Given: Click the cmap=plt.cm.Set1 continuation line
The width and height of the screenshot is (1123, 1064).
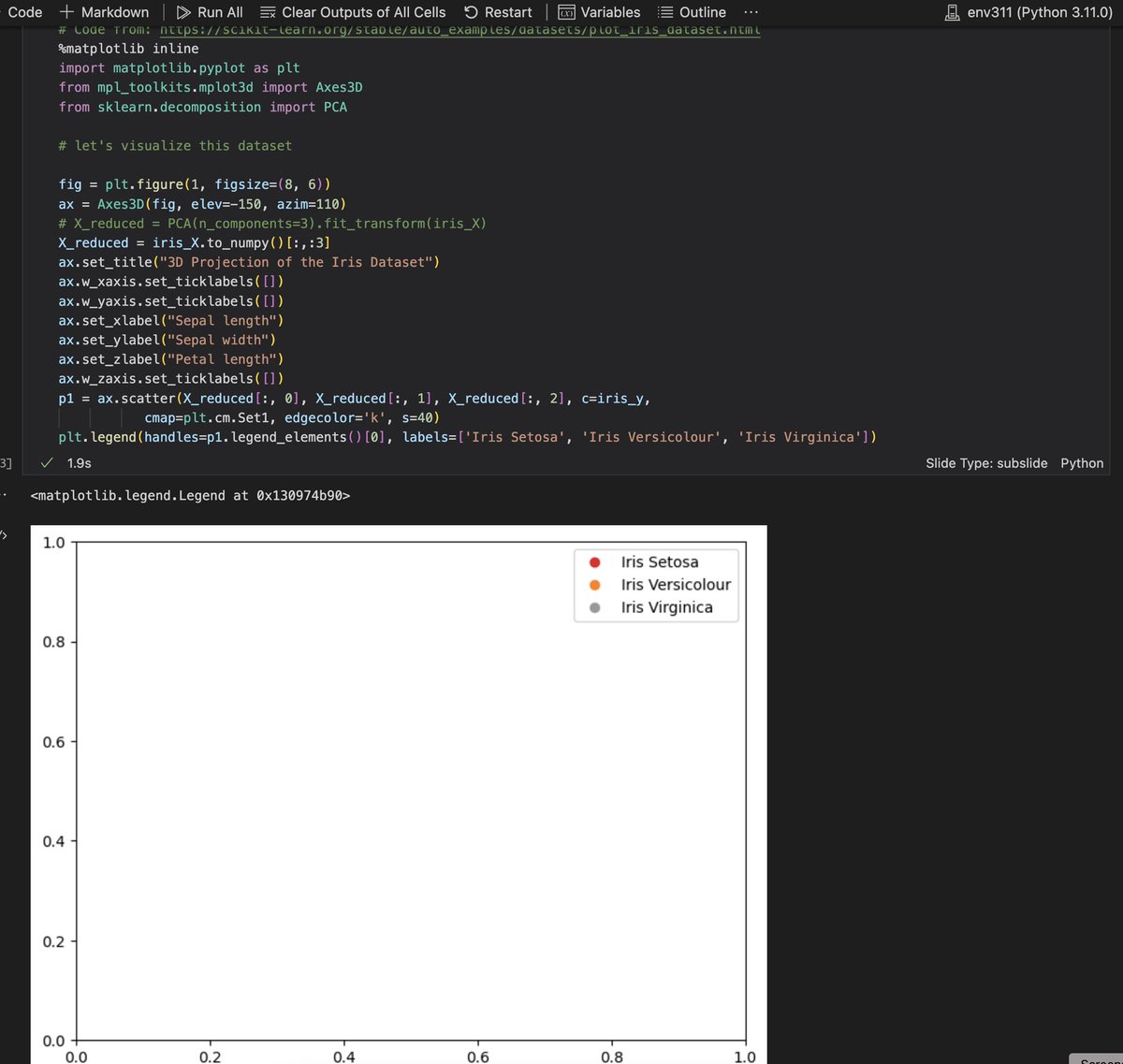Looking at the screenshot, I should point(292,418).
